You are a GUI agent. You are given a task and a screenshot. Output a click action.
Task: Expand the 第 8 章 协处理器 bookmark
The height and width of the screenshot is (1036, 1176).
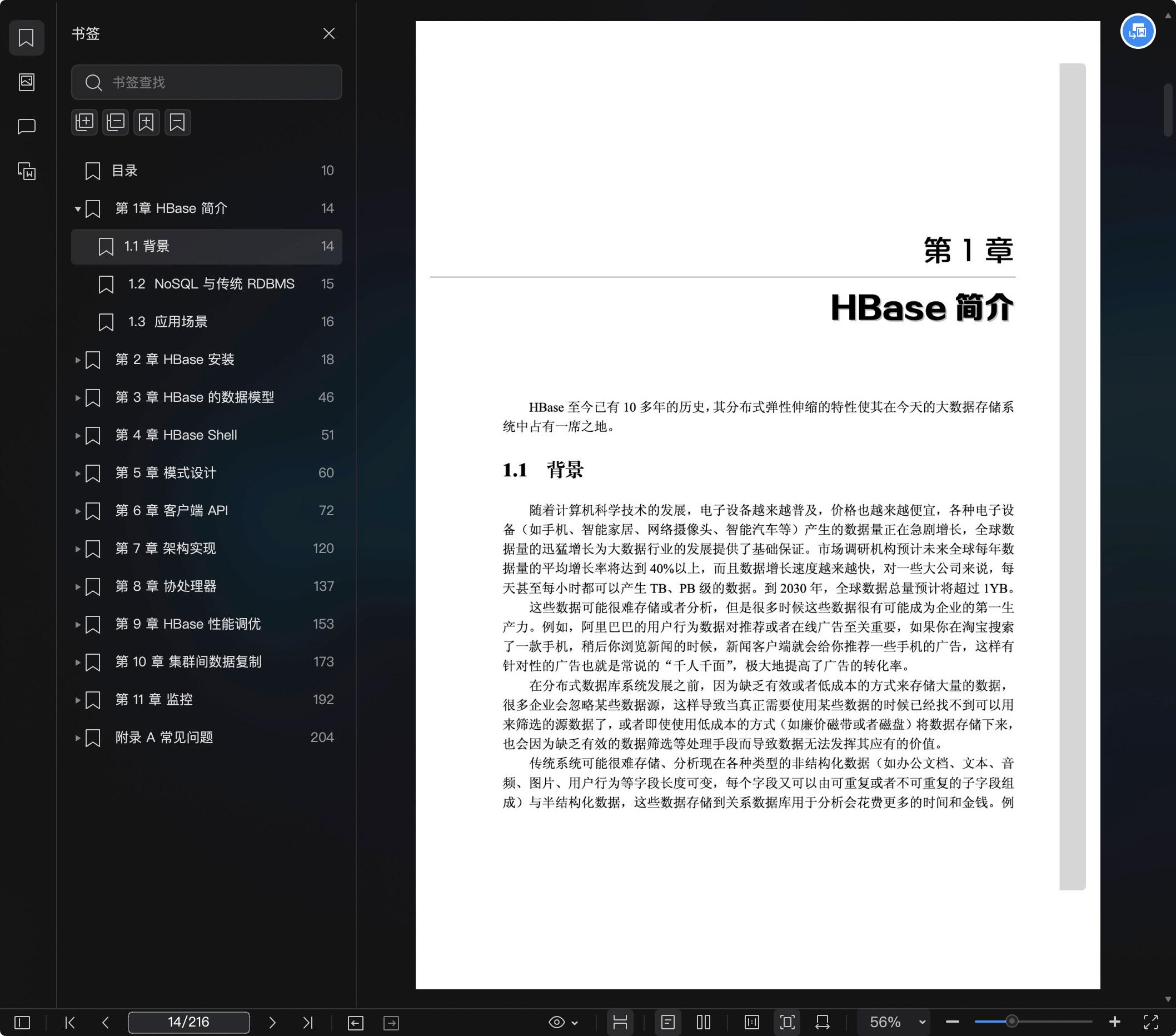pyautogui.click(x=78, y=587)
